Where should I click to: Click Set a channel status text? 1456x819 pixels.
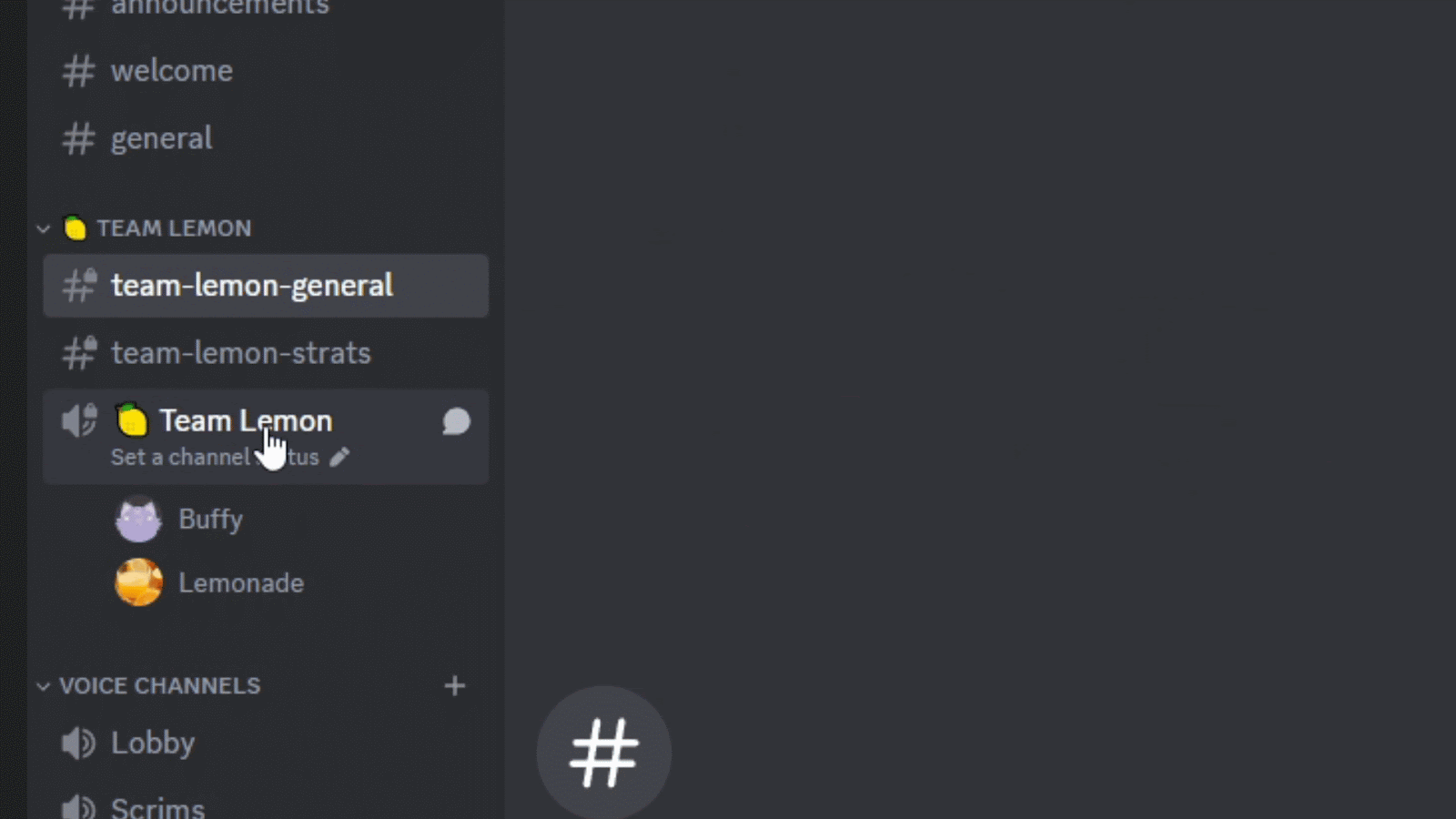pos(215,457)
